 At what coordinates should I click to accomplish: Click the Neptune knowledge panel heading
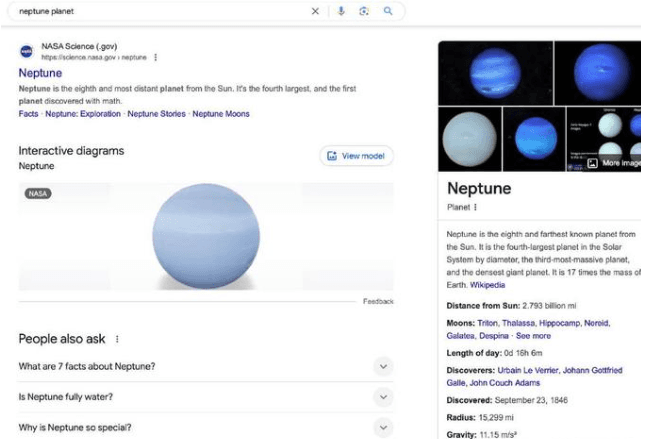click(479, 188)
